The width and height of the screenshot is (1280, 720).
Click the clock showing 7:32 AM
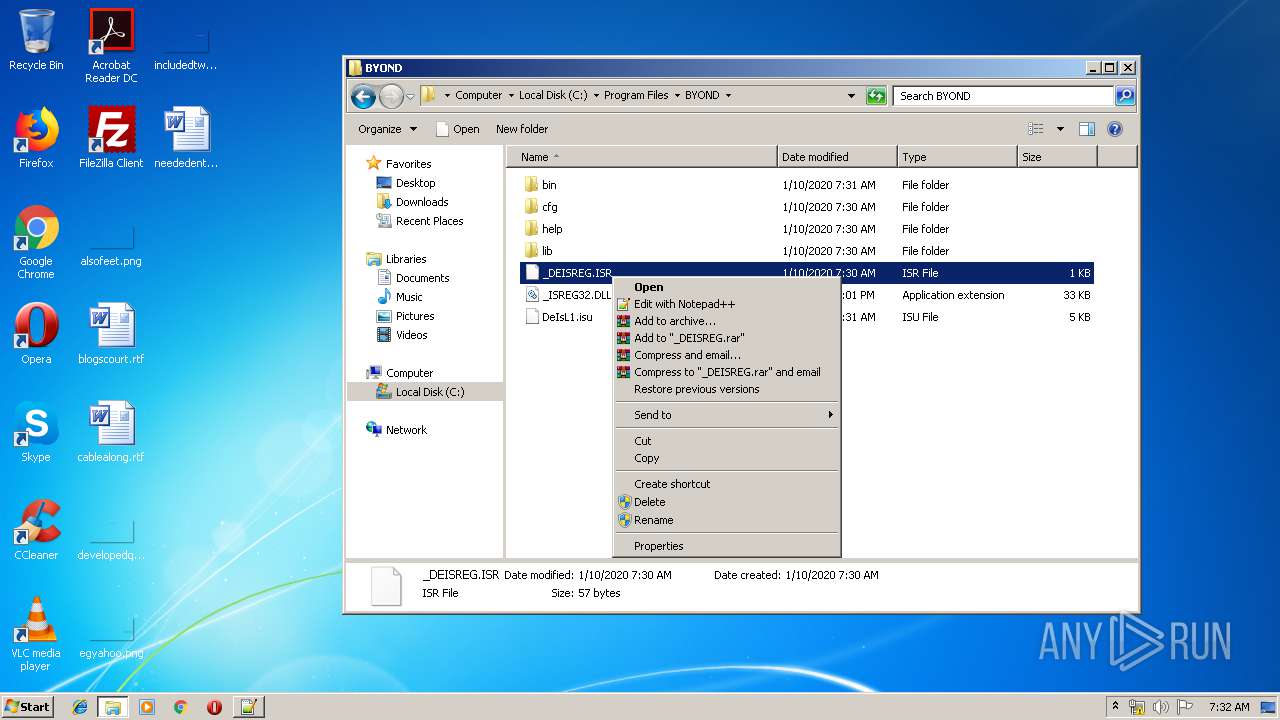click(x=1229, y=707)
